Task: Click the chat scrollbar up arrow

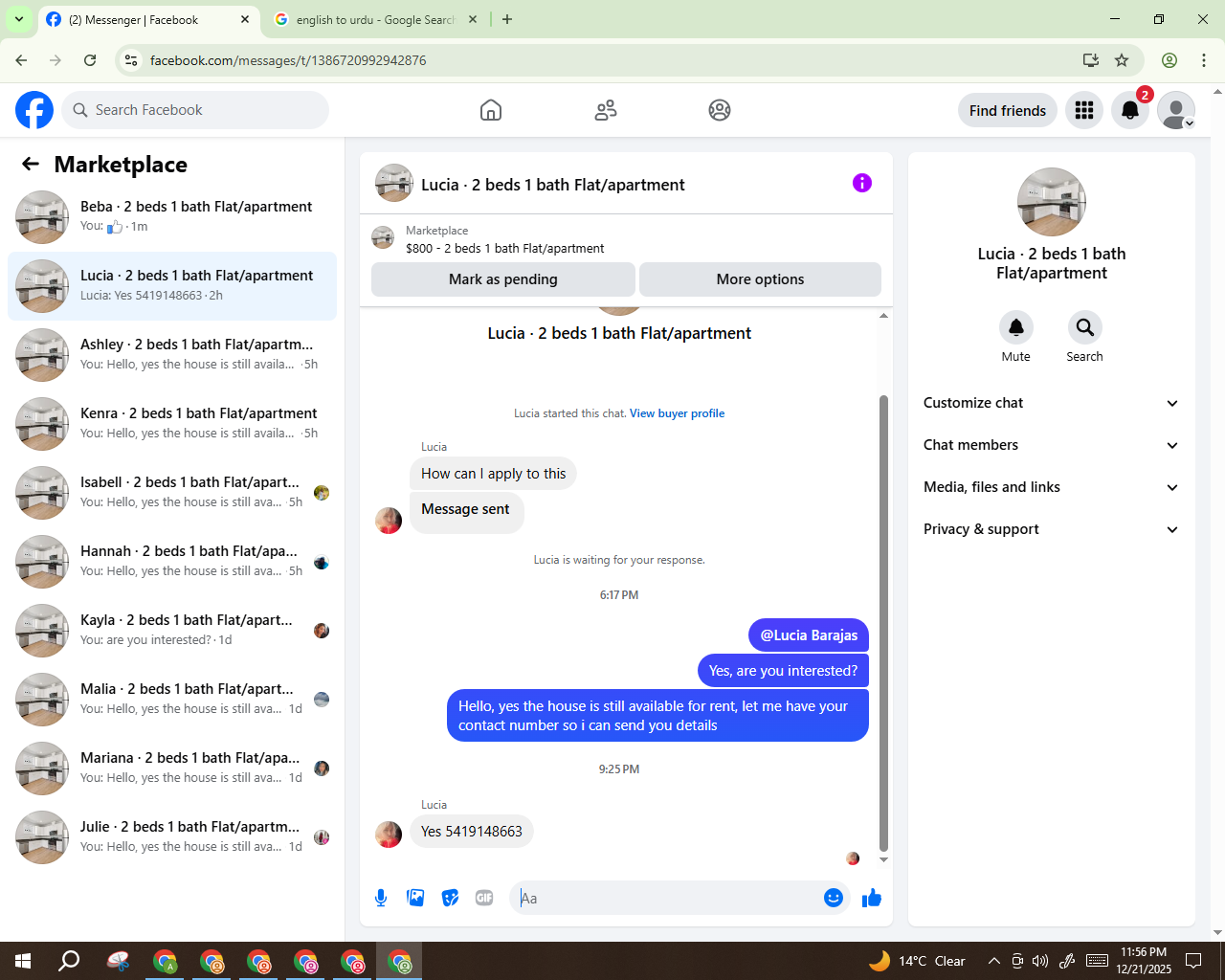Action: pyautogui.click(x=883, y=315)
